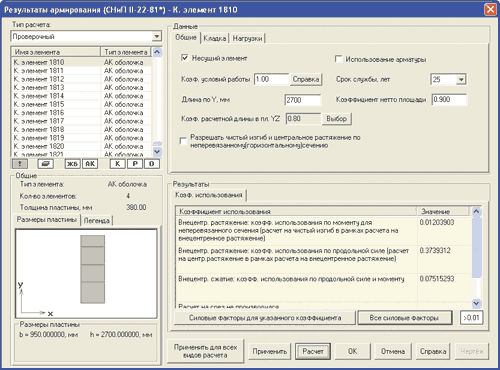Toggle the K filter button
This screenshot has width=500, height=370.
118,164
